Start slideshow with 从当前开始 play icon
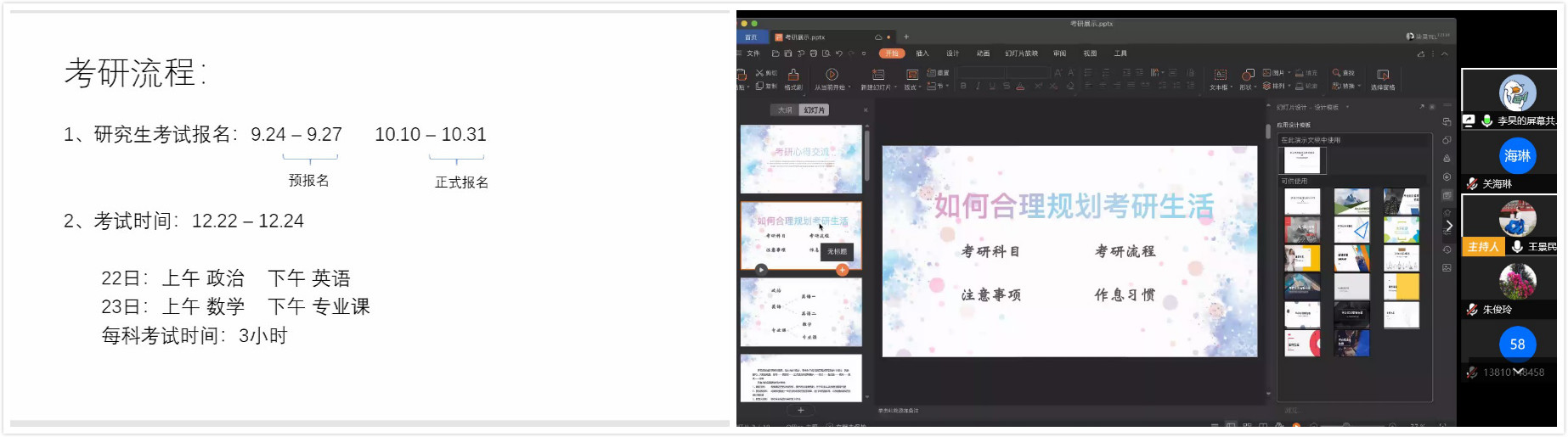1568x437 pixels. pos(832,76)
